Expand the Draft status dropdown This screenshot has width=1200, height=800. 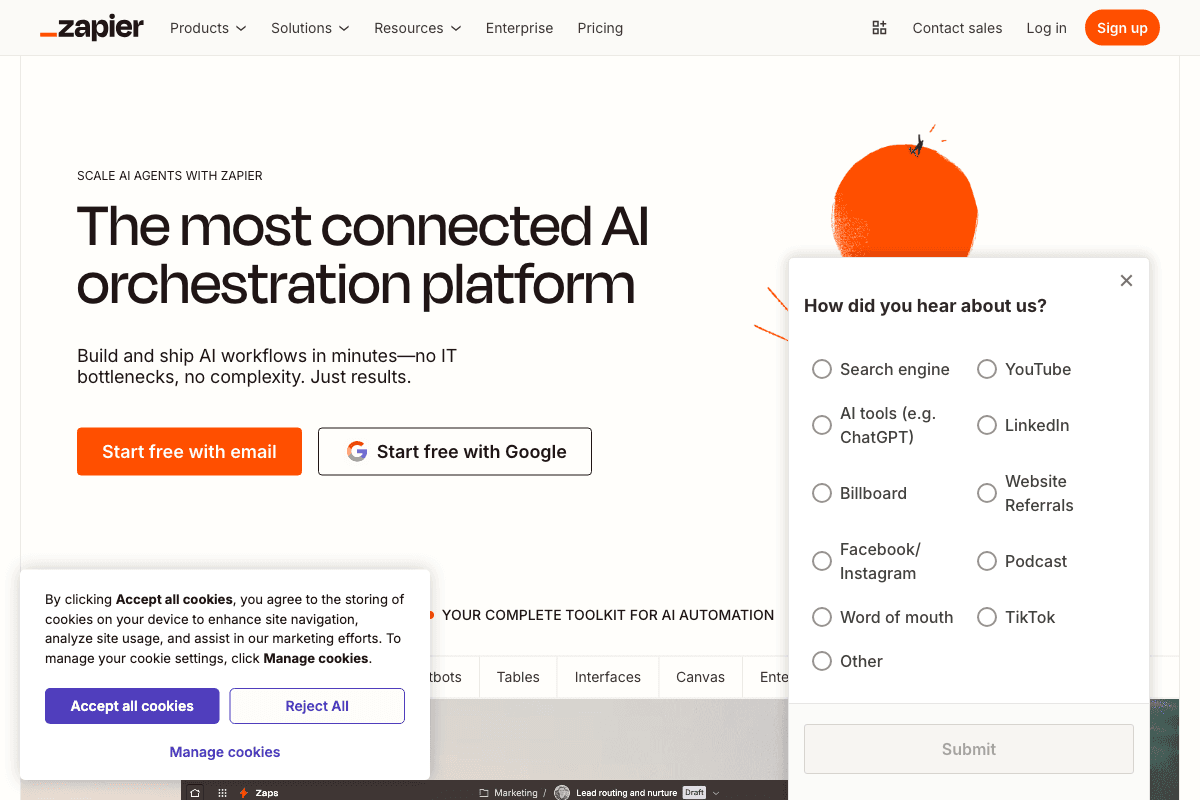point(716,792)
